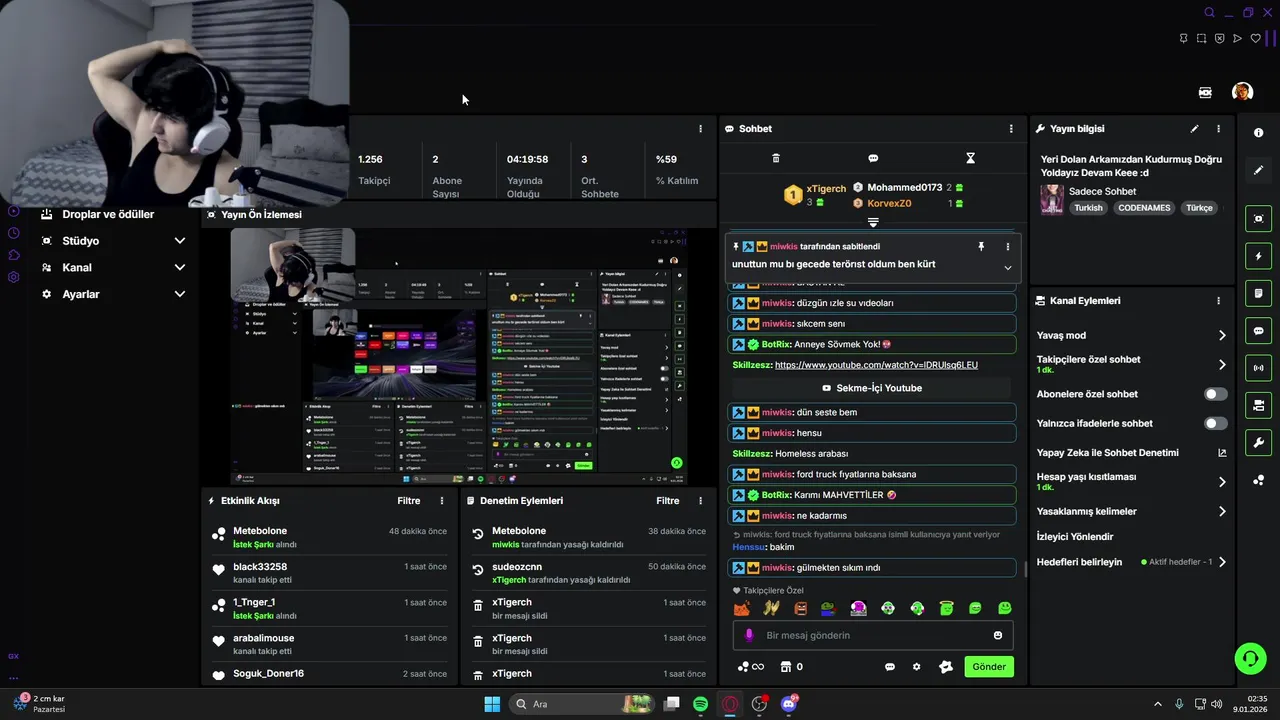Toggle channel actions panel icon in sidebar

point(1258,405)
